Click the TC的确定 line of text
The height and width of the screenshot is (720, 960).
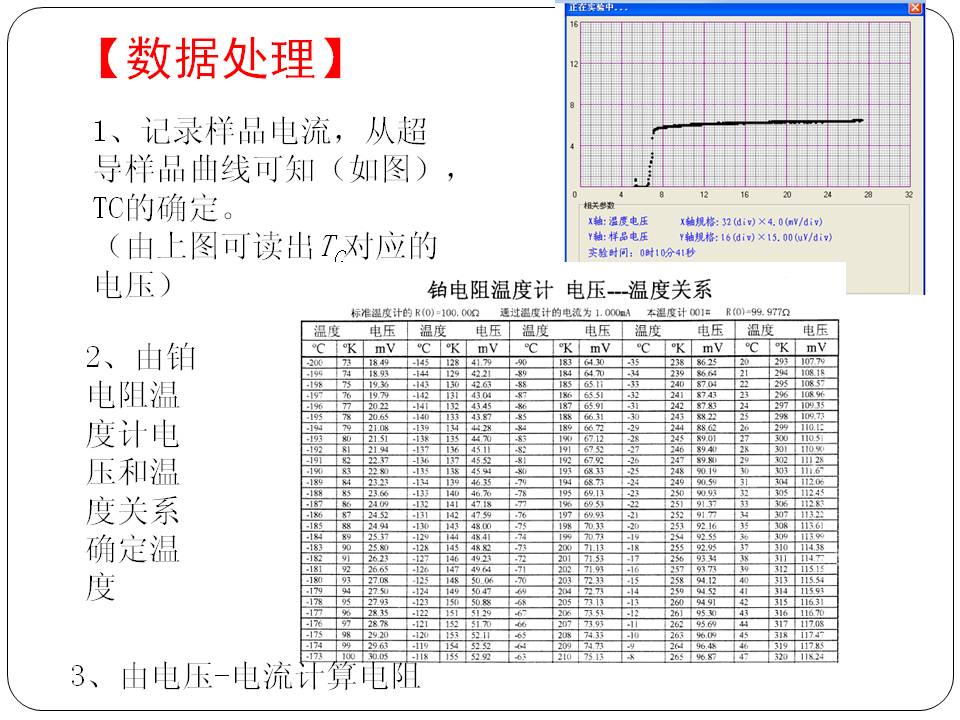tap(164, 208)
